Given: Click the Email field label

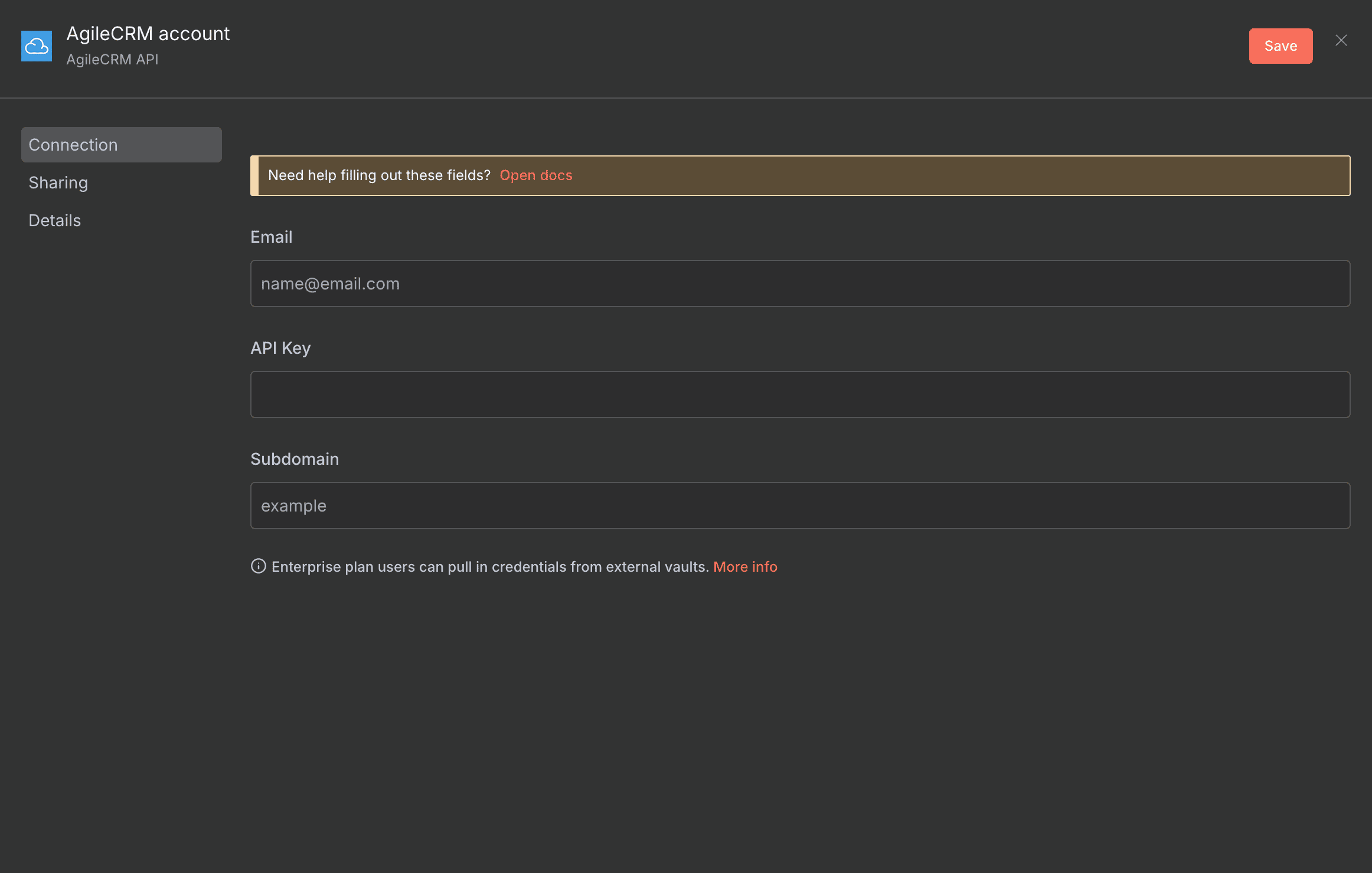Looking at the screenshot, I should [272, 237].
